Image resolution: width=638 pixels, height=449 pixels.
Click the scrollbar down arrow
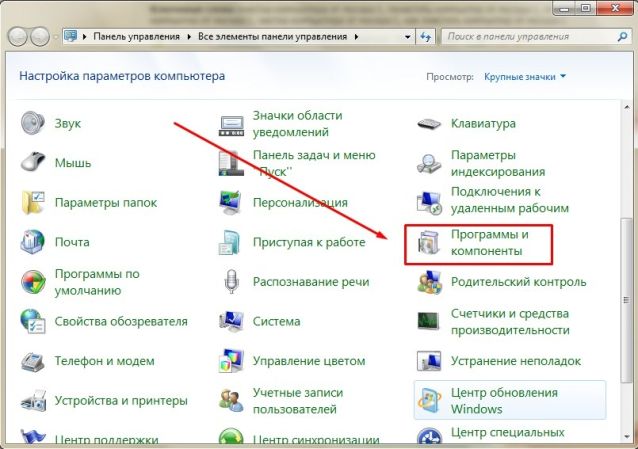coord(626,437)
